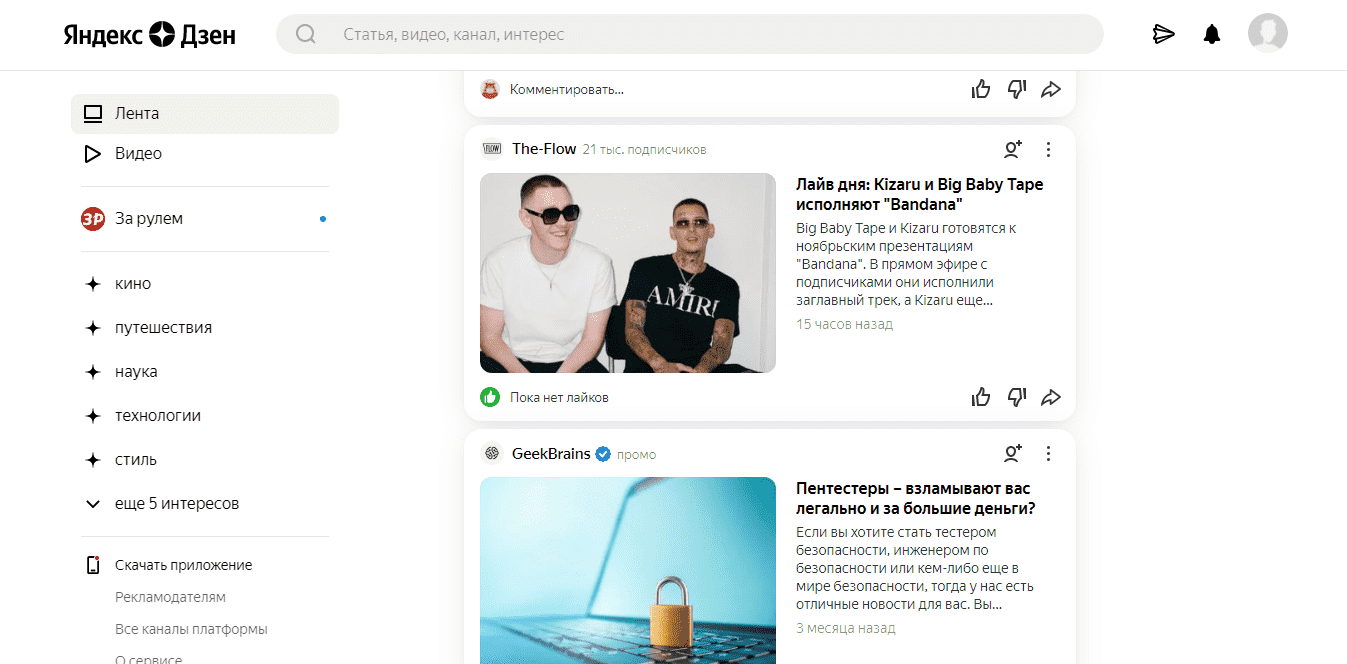This screenshot has width=1347, height=664.
Task: Click the Пока нет лайков label
Action: [x=559, y=398]
